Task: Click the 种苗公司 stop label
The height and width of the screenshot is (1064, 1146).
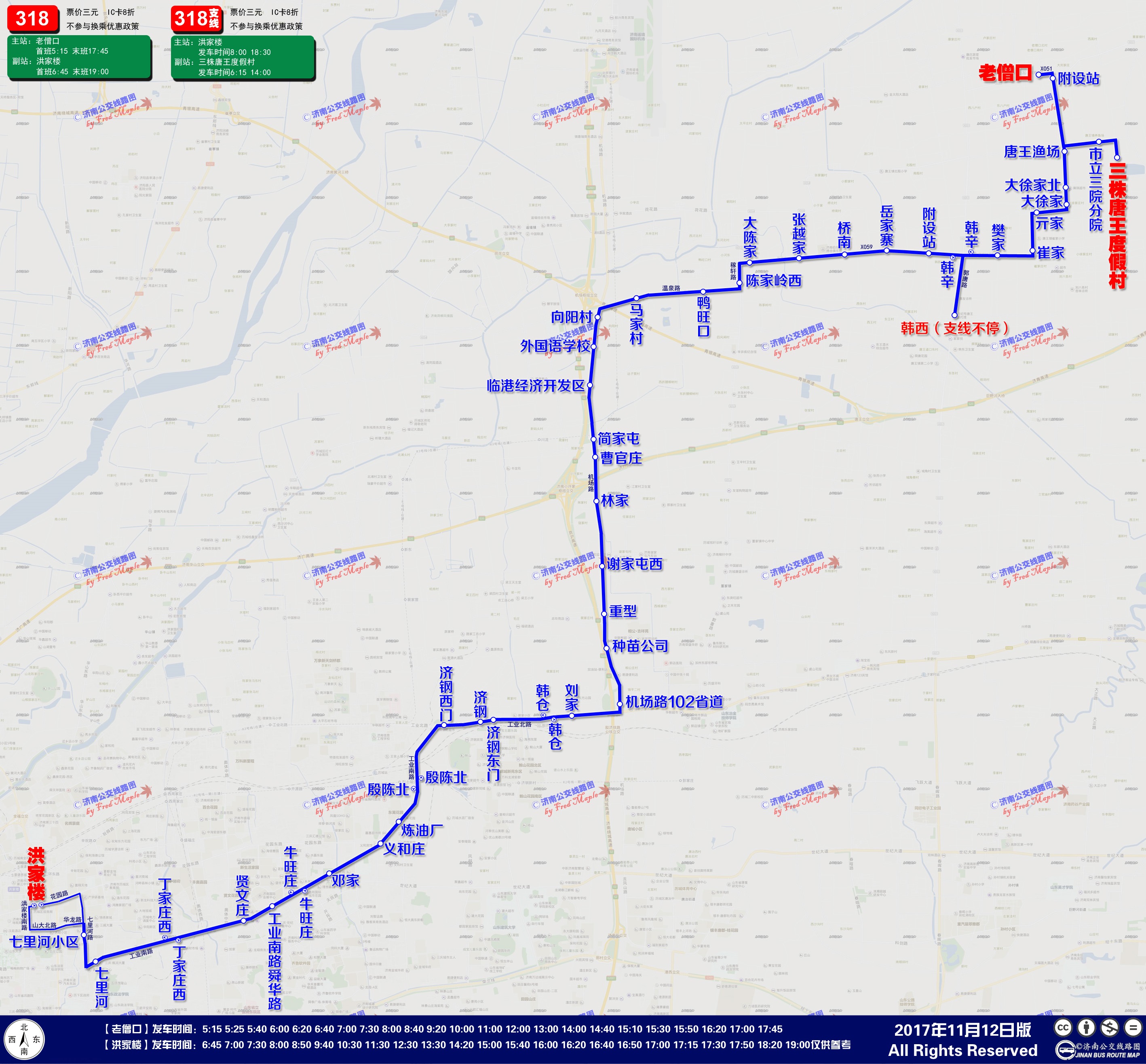Action: coord(640,646)
